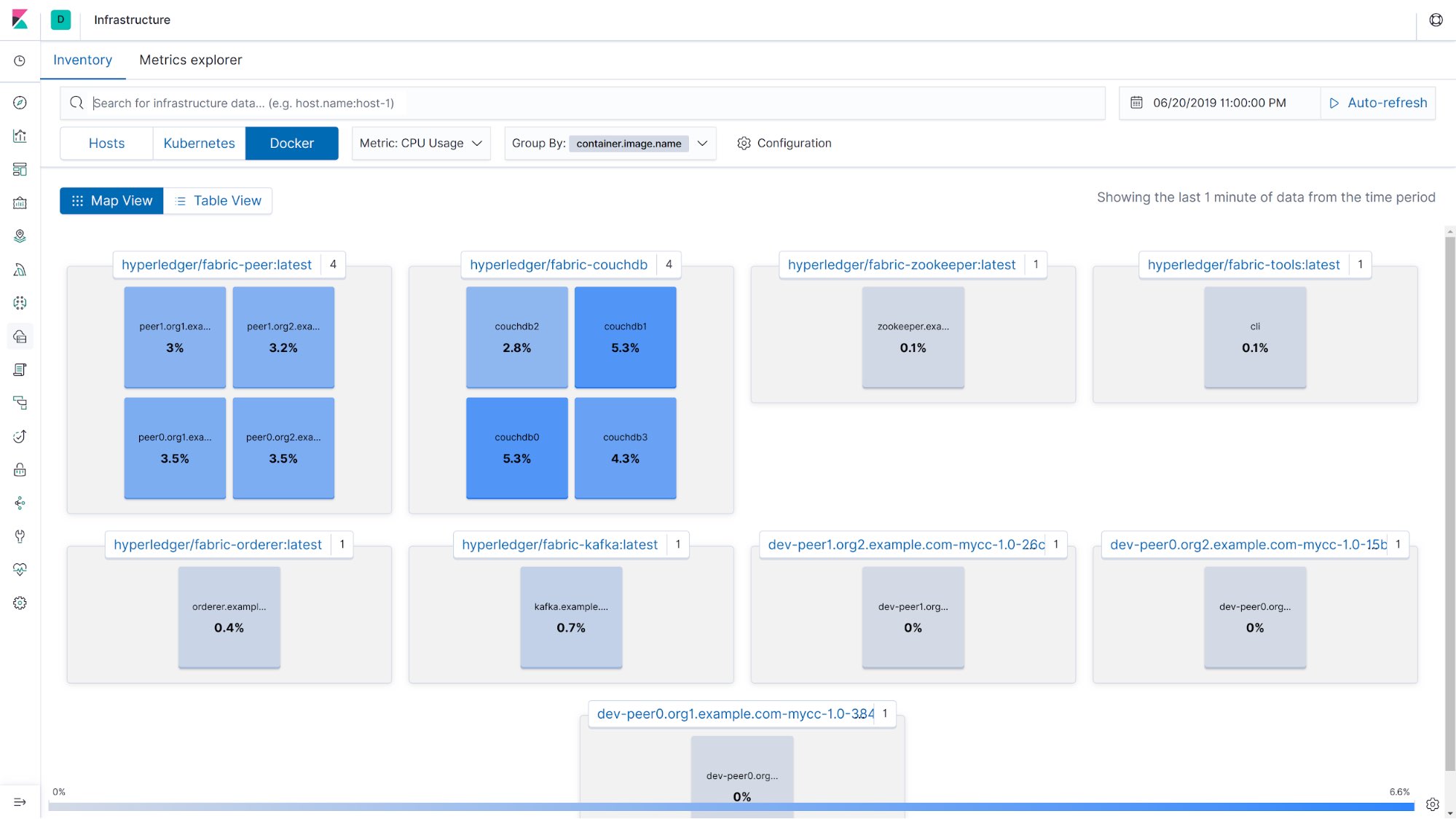Click the date field 06/20/2019 11:00:00 PM
Viewport: 1456px width, 819px height.
1219,103
